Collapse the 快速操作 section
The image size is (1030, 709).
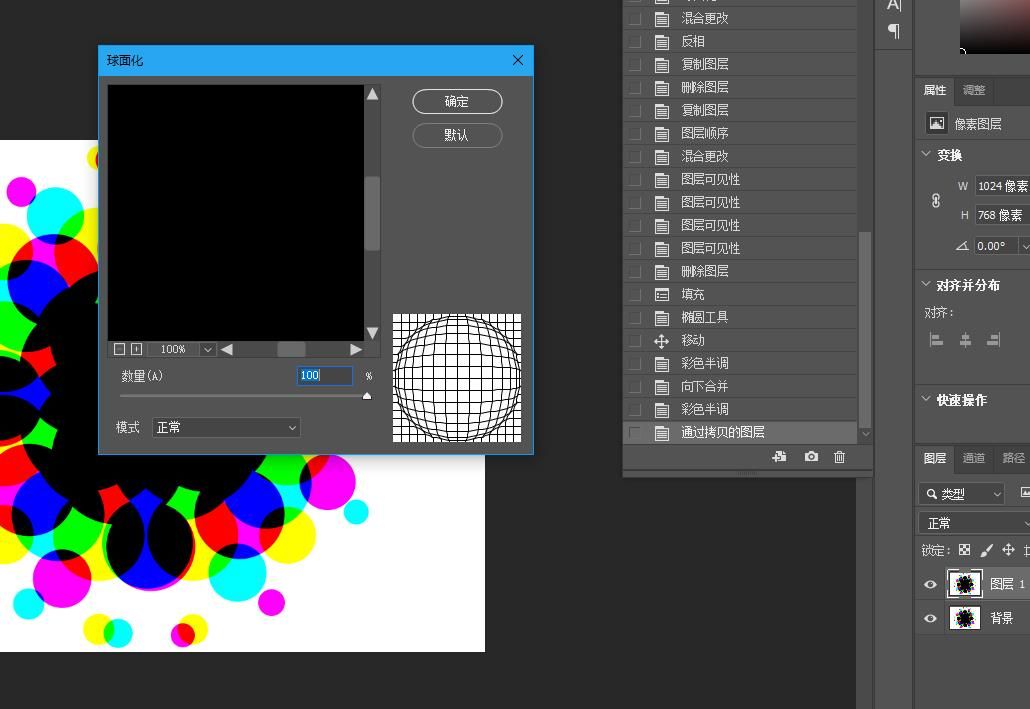926,398
